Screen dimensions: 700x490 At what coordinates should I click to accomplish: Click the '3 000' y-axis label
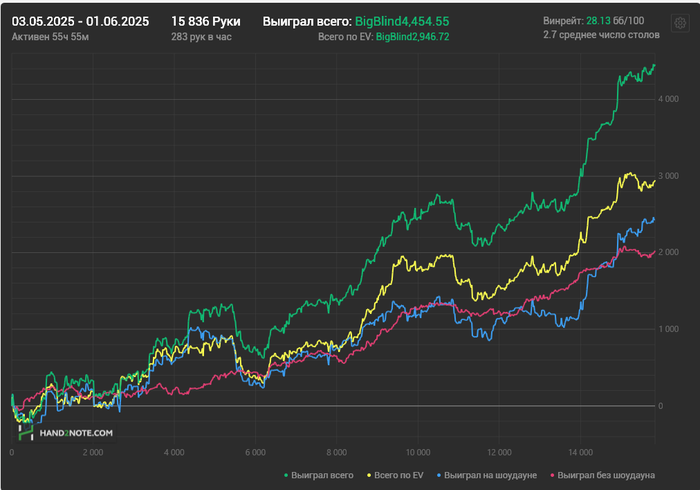click(x=668, y=176)
